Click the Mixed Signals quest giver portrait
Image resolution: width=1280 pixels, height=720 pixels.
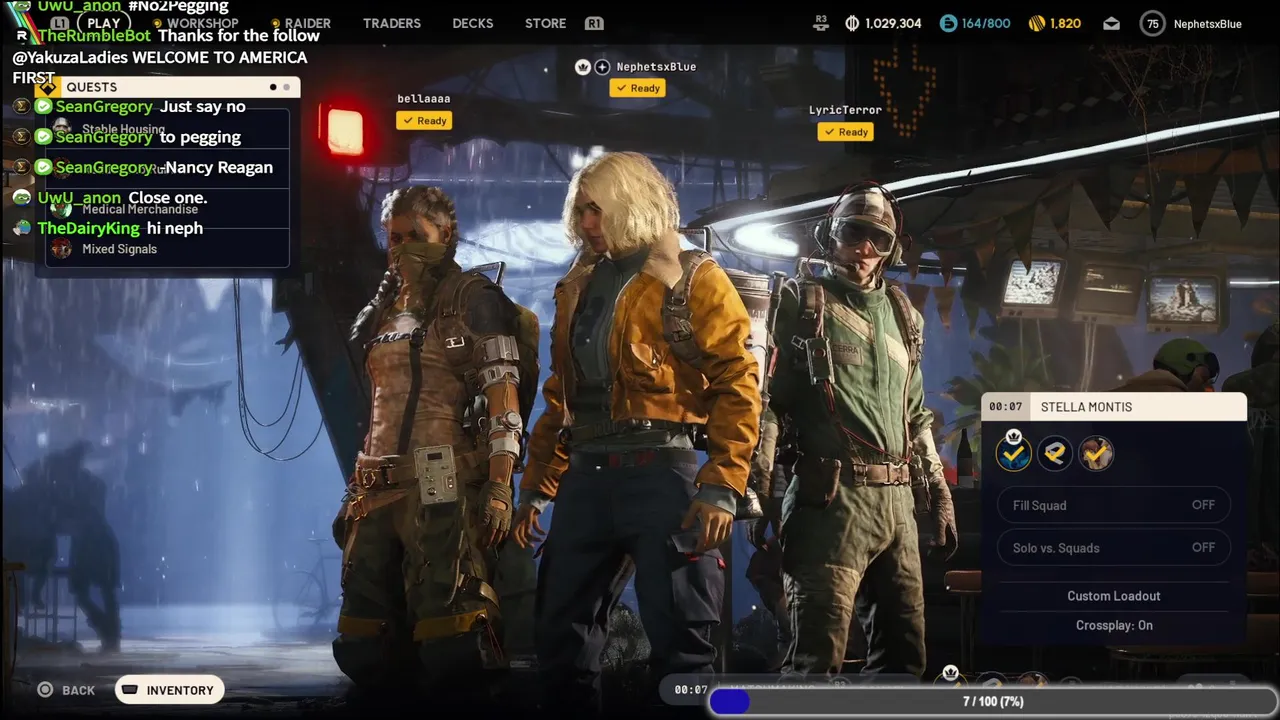(x=62, y=249)
